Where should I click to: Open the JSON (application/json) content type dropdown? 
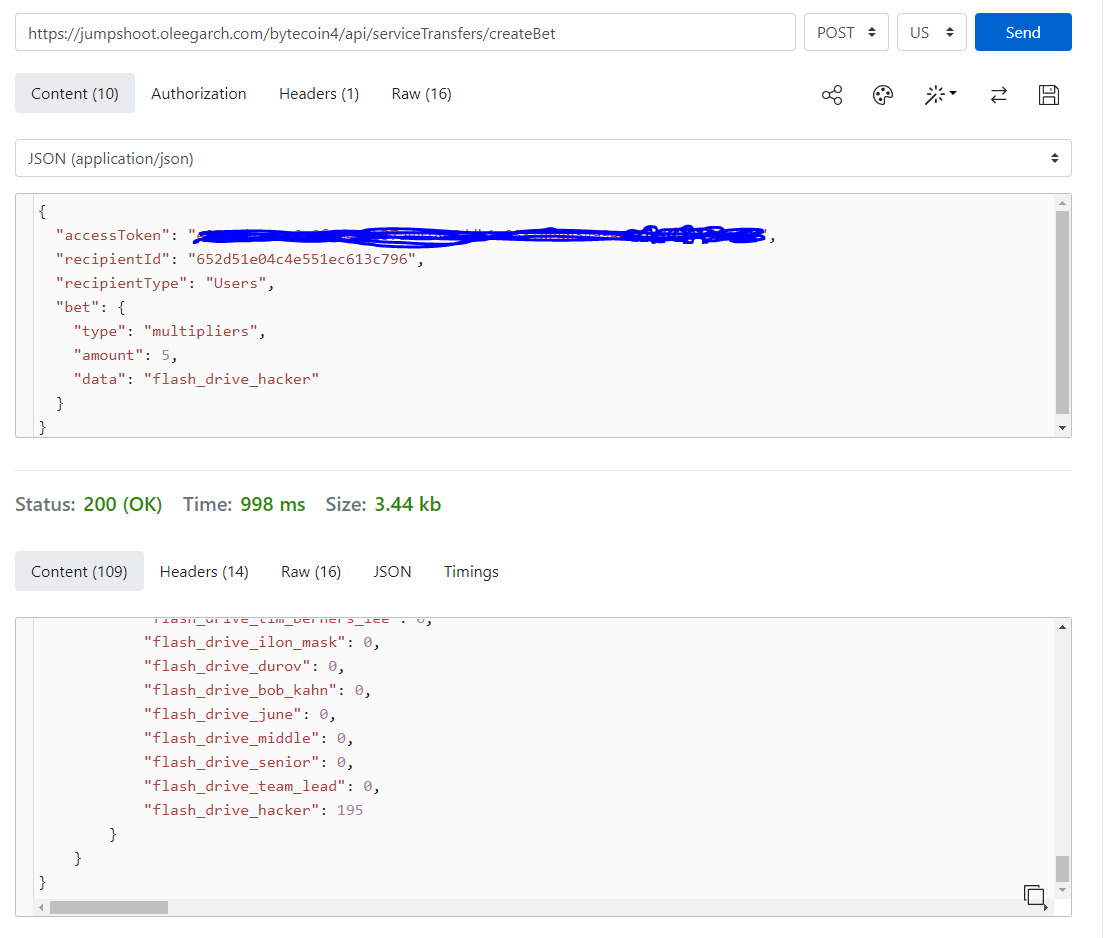543,158
